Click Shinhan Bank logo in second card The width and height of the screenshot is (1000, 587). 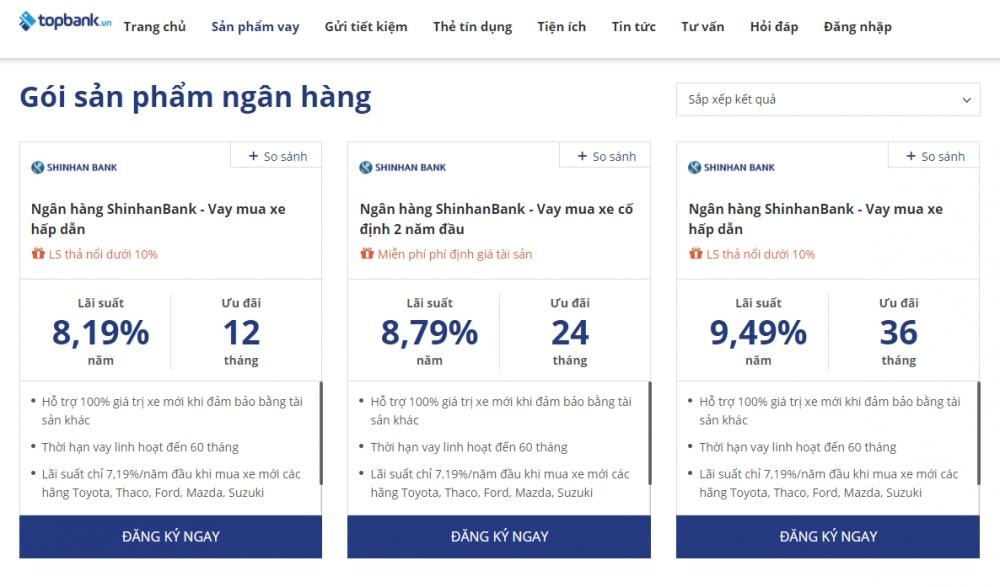404,168
